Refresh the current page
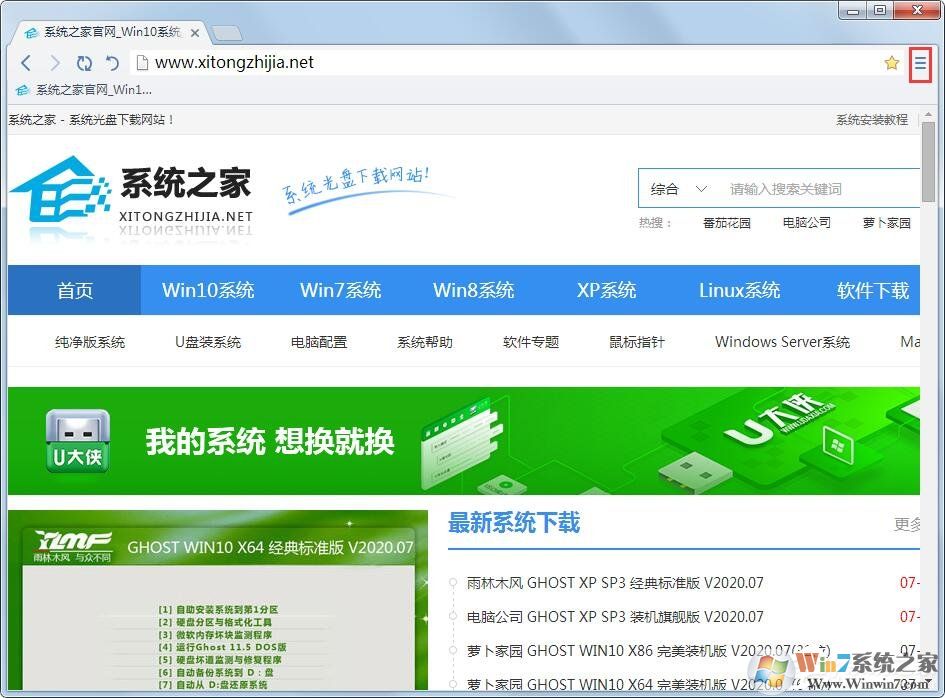This screenshot has width=945, height=698. click(x=84, y=62)
